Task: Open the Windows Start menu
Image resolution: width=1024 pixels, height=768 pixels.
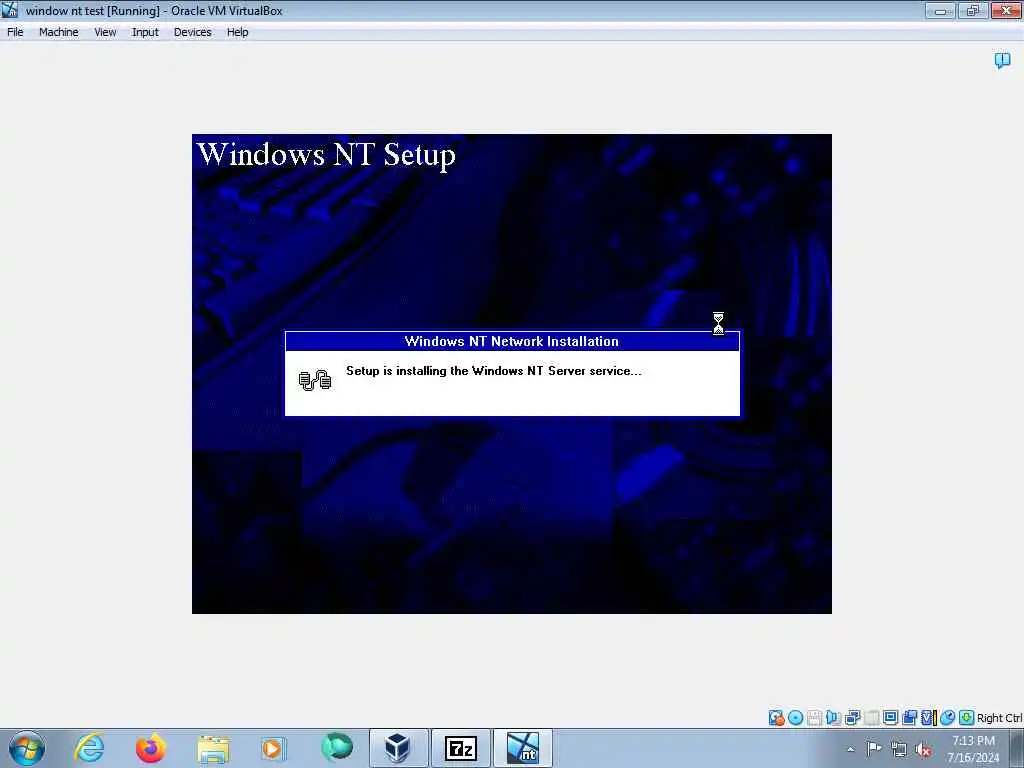Action: pyautogui.click(x=27, y=748)
